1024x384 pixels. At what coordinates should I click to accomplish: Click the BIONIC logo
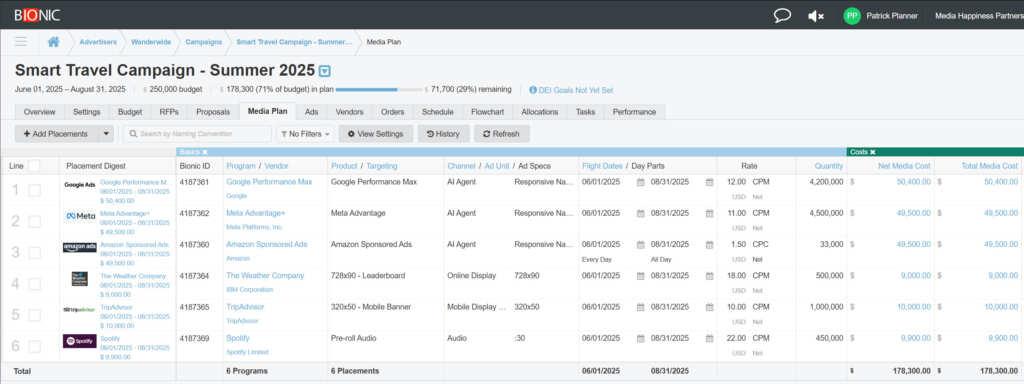(x=37, y=15)
